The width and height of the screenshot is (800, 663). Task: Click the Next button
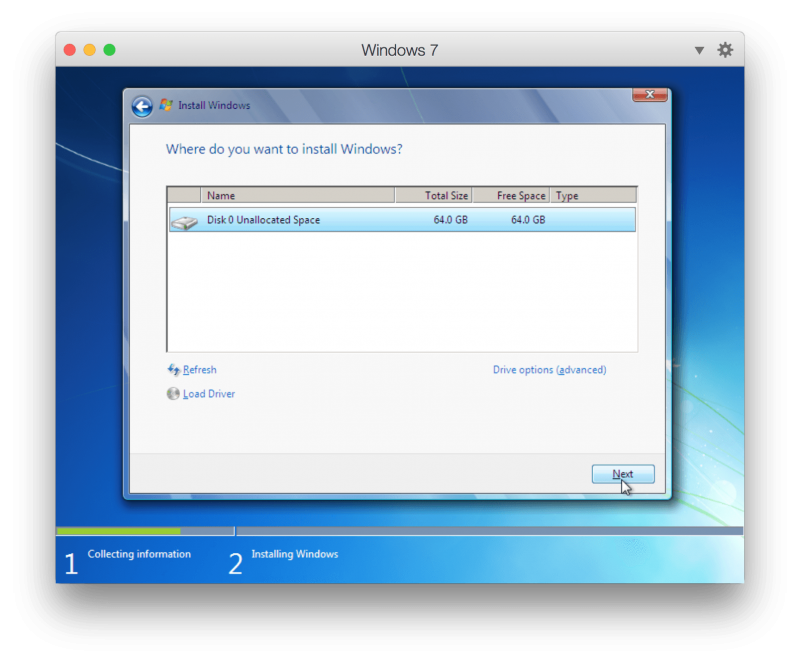pyautogui.click(x=623, y=474)
